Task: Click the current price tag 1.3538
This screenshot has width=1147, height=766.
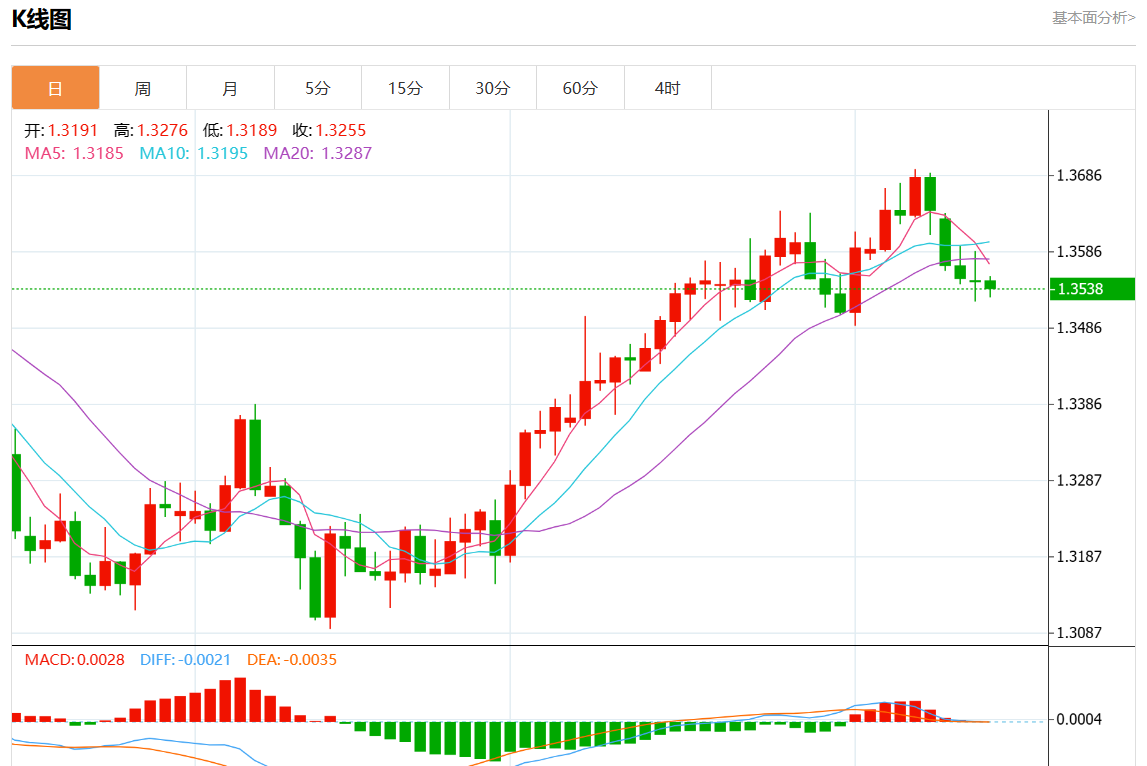Action: pos(1092,289)
